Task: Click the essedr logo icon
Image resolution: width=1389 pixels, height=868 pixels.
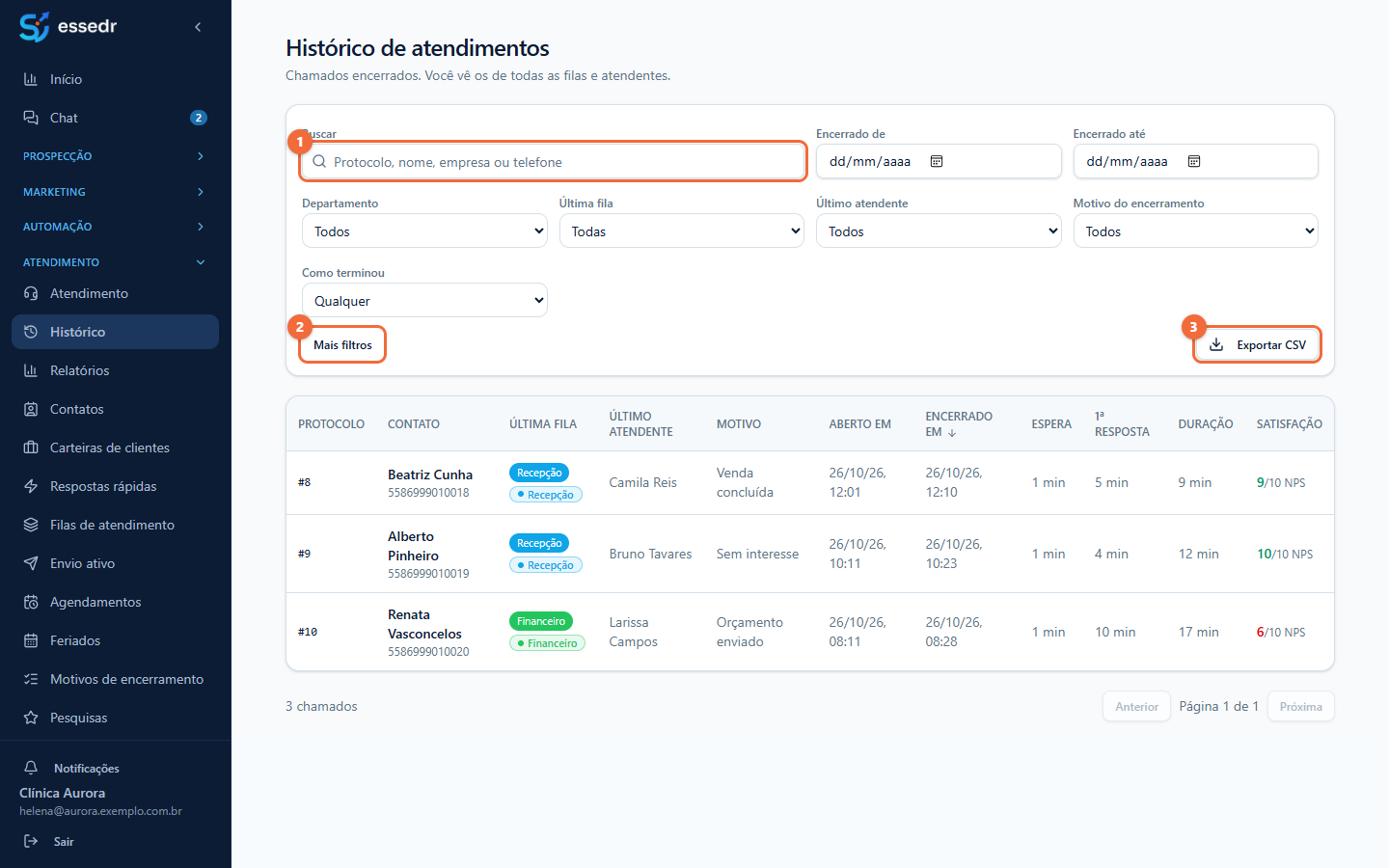Action: tap(34, 27)
